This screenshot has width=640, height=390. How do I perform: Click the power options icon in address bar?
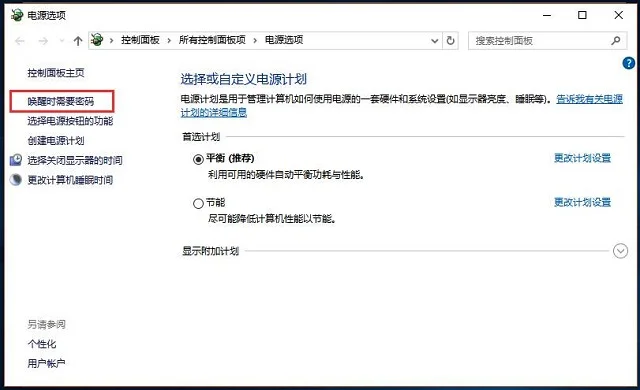point(97,40)
